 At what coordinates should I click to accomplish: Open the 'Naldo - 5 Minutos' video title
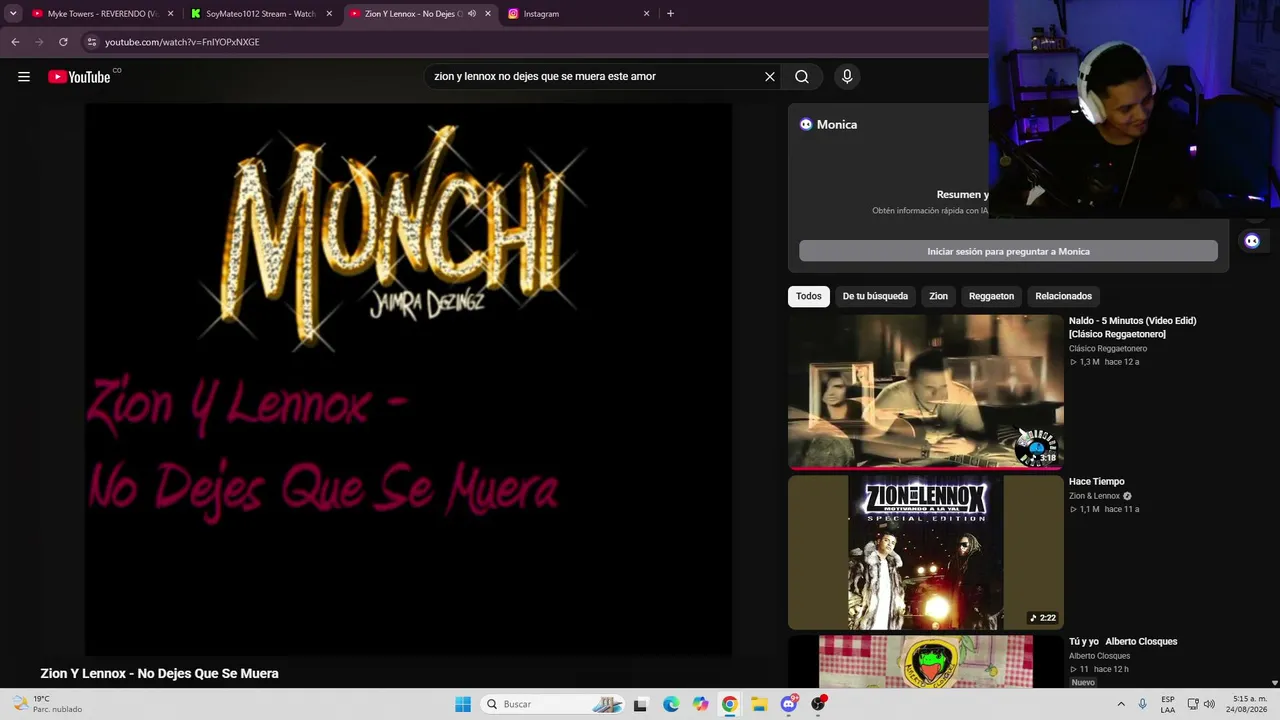(x=1133, y=327)
